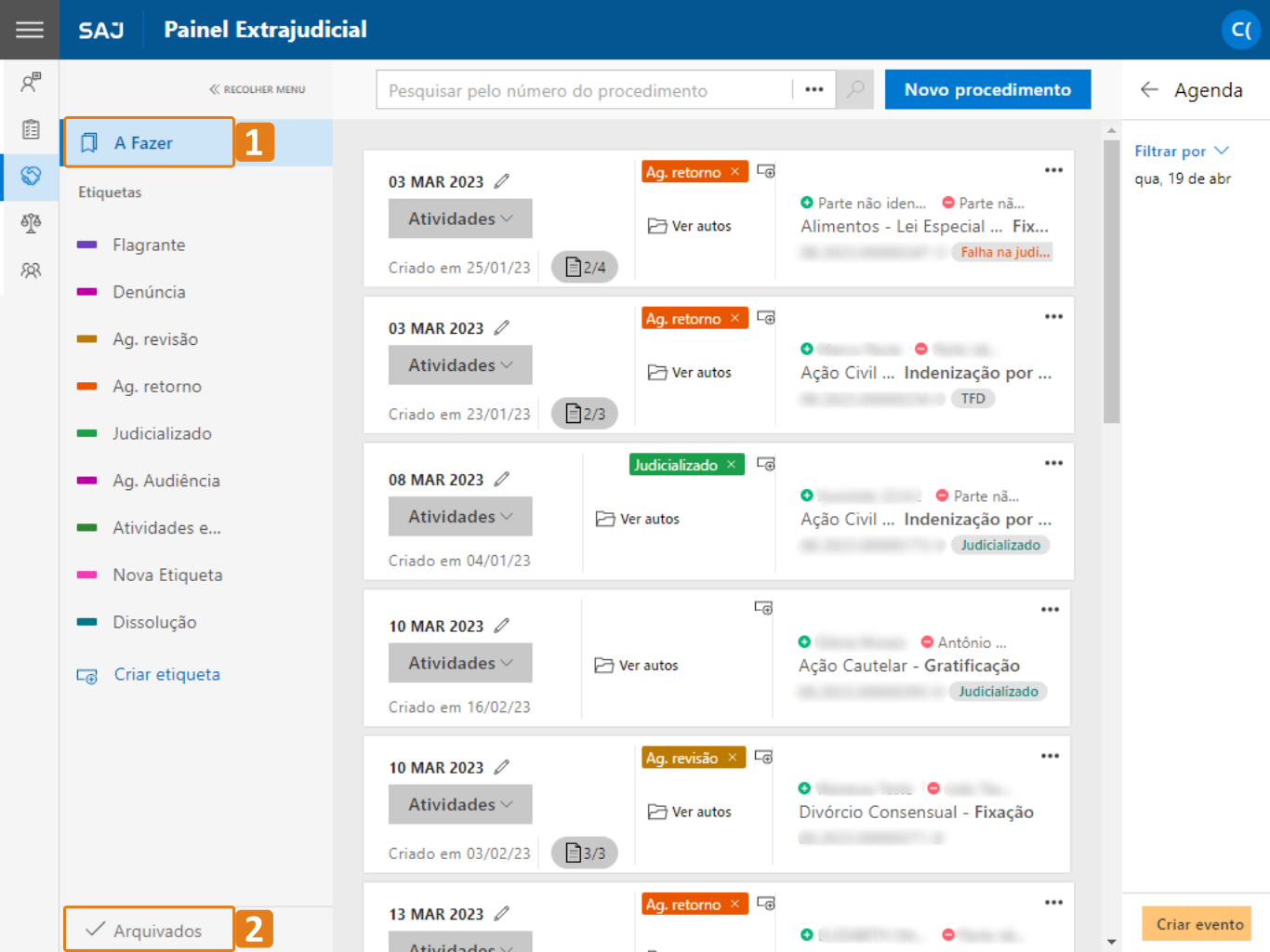Click the search magnifier button

854,89
